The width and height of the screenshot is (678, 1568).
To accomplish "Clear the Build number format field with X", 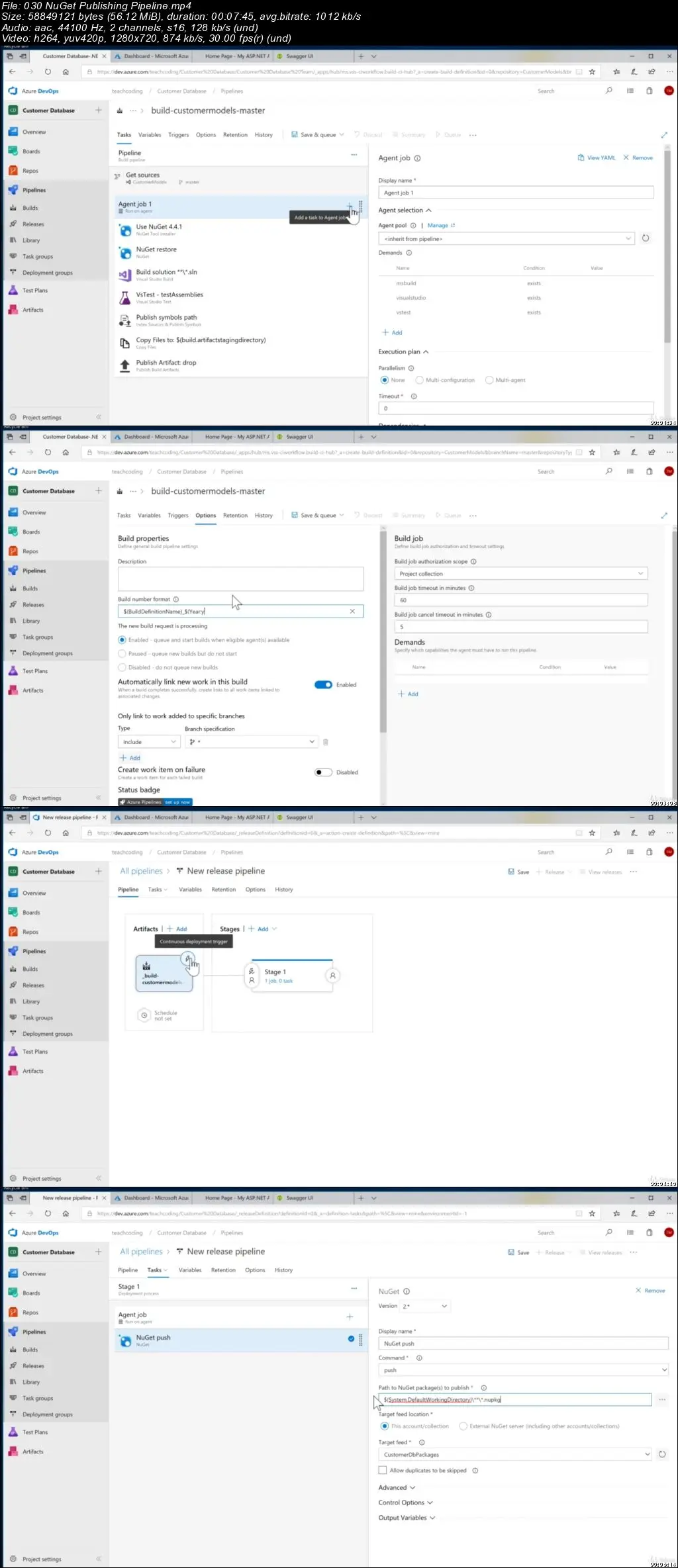I will pyautogui.click(x=353, y=611).
